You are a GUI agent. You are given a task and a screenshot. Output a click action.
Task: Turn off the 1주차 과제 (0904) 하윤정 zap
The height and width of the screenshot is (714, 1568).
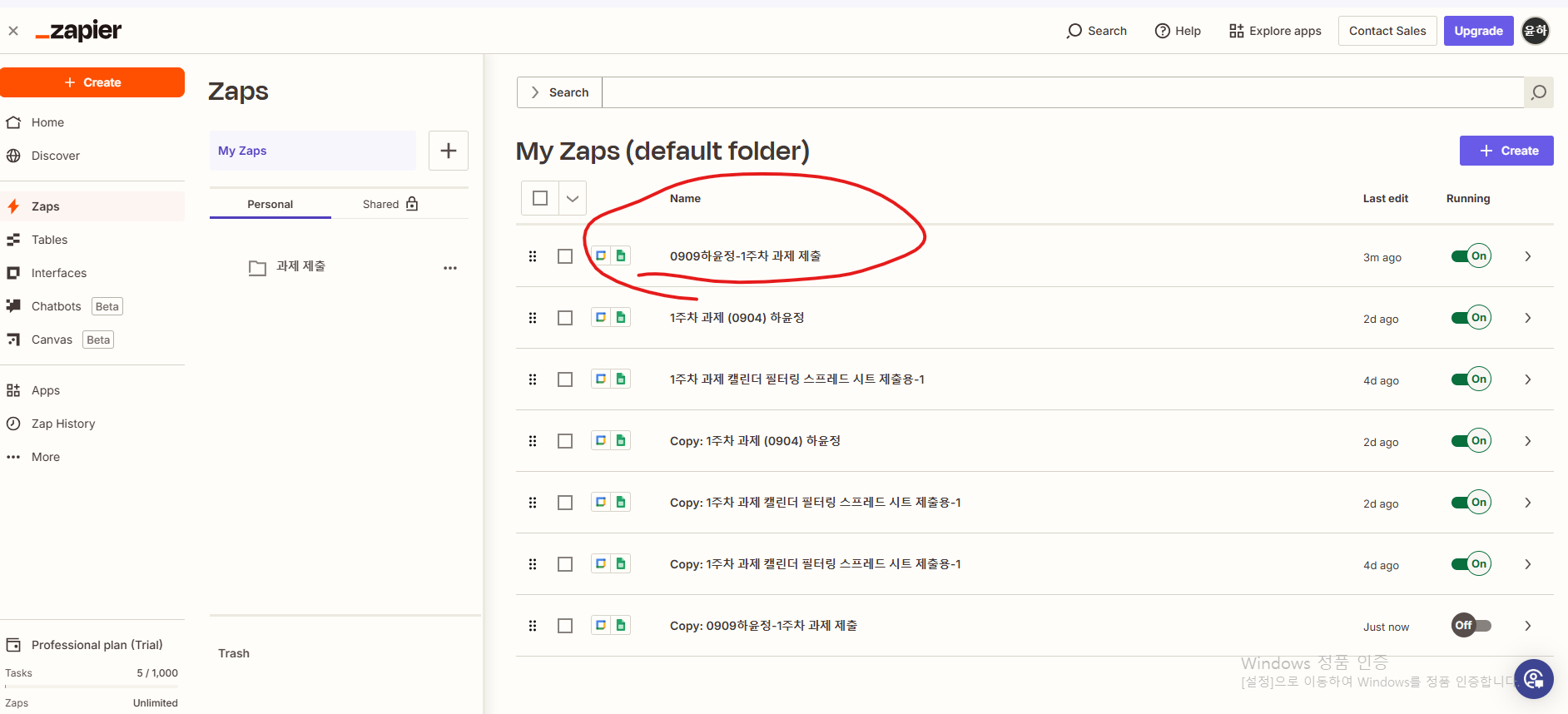1471,317
